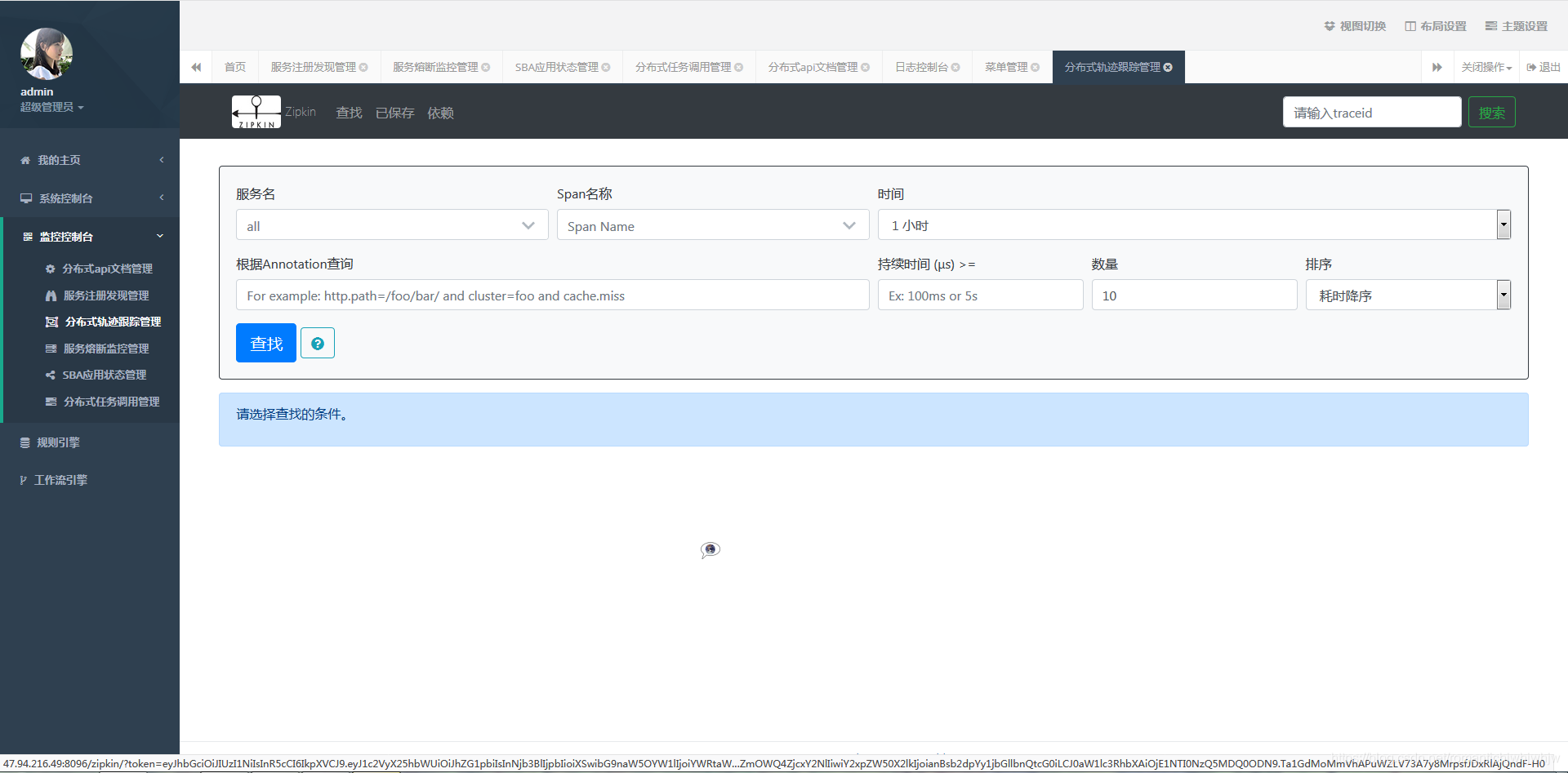Open the 关闭操作 dropdown
This screenshot has width=1568, height=773.
coord(1486,67)
